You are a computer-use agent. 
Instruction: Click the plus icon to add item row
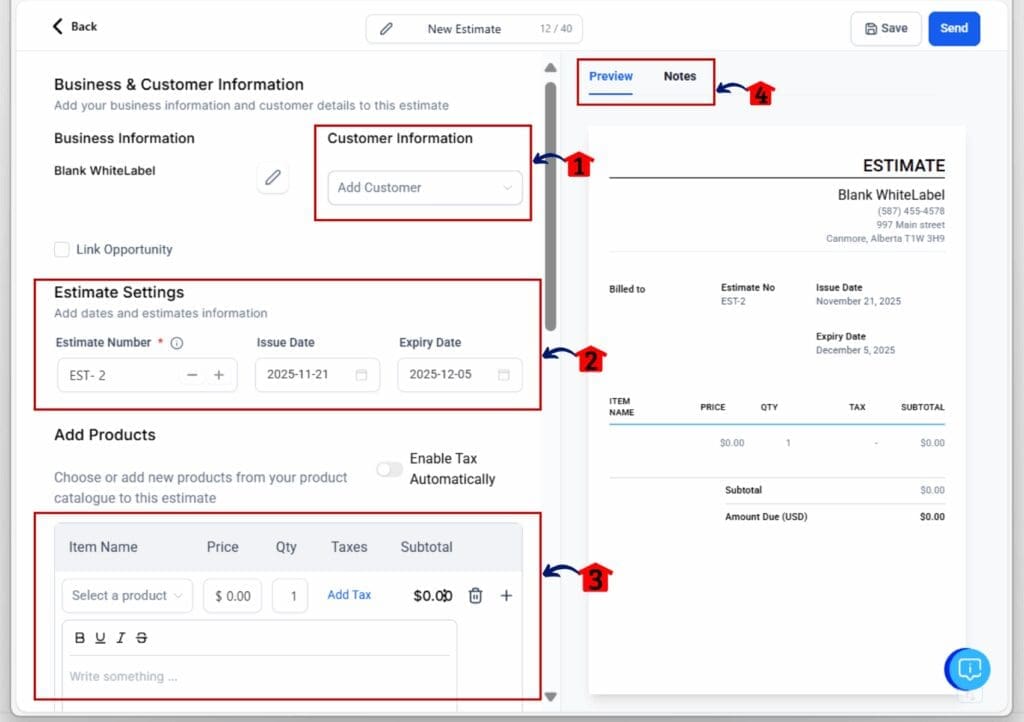506,596
